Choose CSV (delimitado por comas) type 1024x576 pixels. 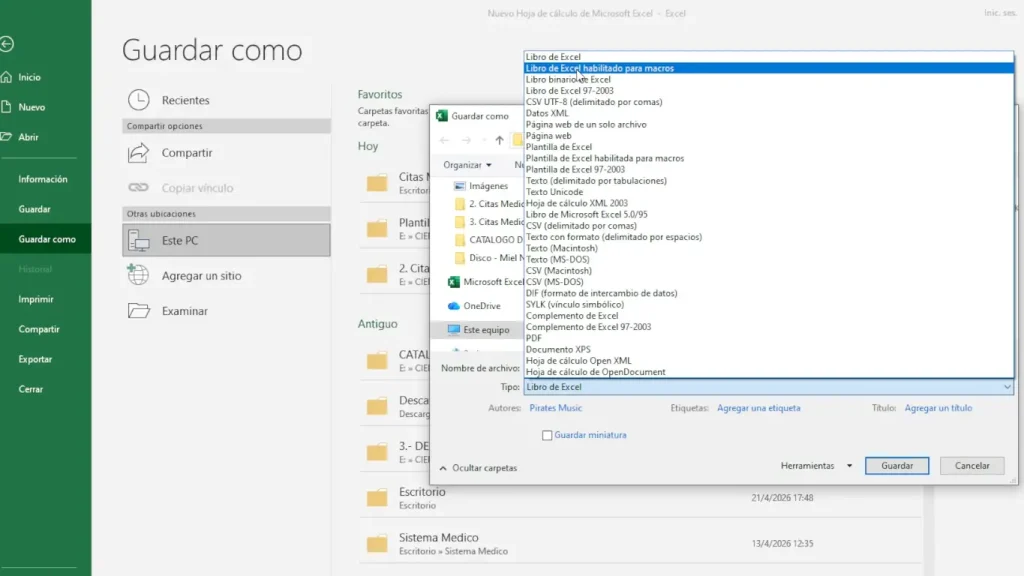tap(769, 225)
